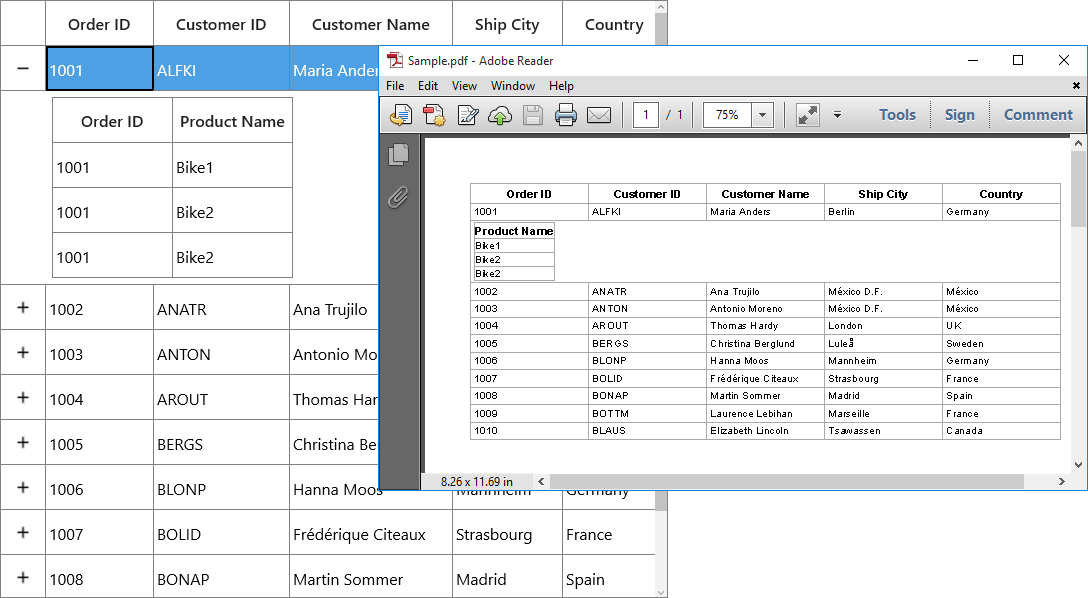Click the Print icon in Adobe Reader
Image resolution: width=1088 pixels, height=598 pixels.
(x=566, y=114)
